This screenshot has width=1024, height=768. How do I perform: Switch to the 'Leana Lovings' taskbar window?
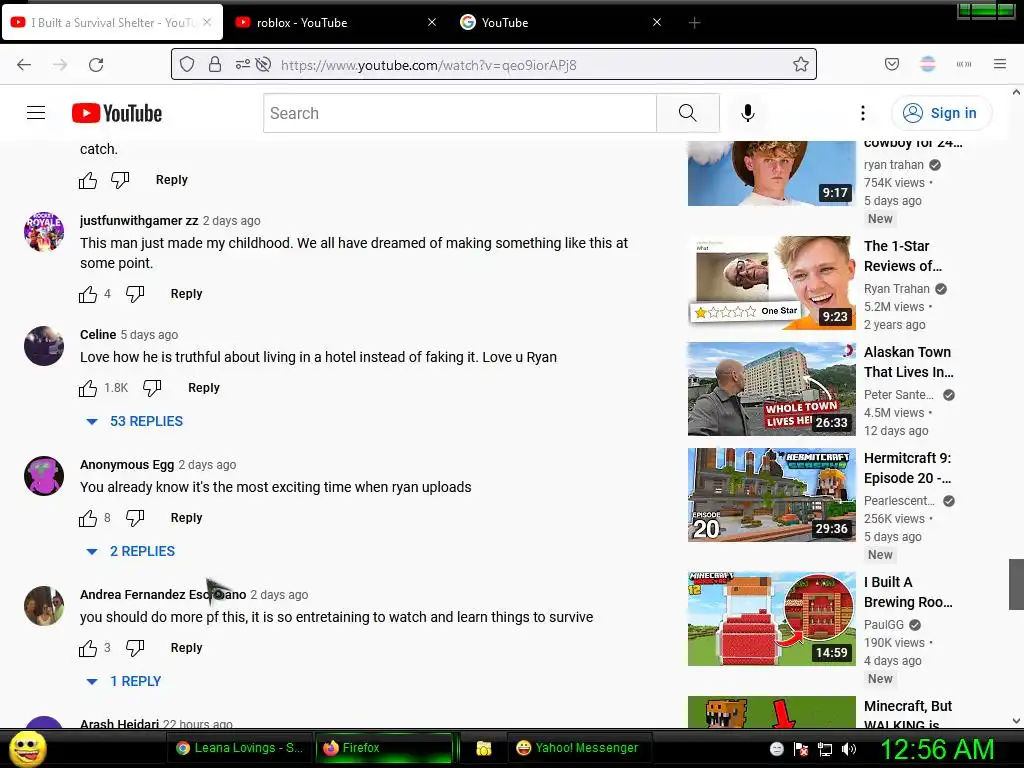240,748
